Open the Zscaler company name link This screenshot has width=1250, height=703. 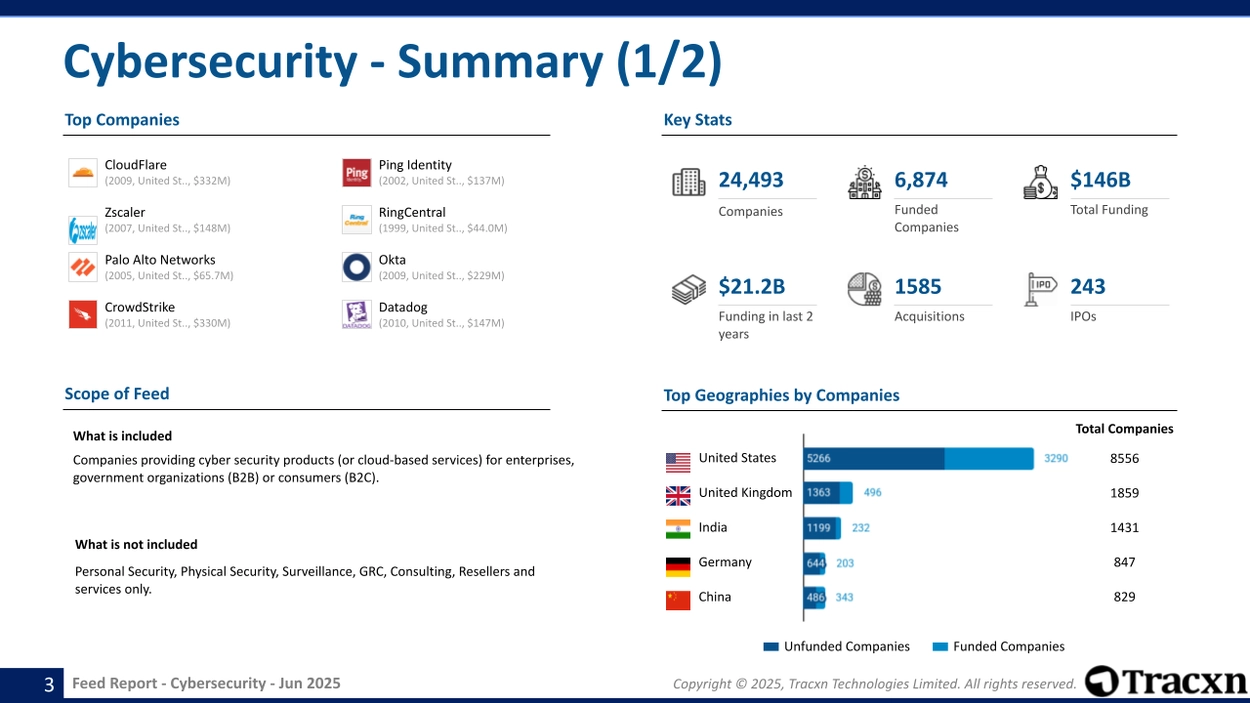tap(125, 212)
